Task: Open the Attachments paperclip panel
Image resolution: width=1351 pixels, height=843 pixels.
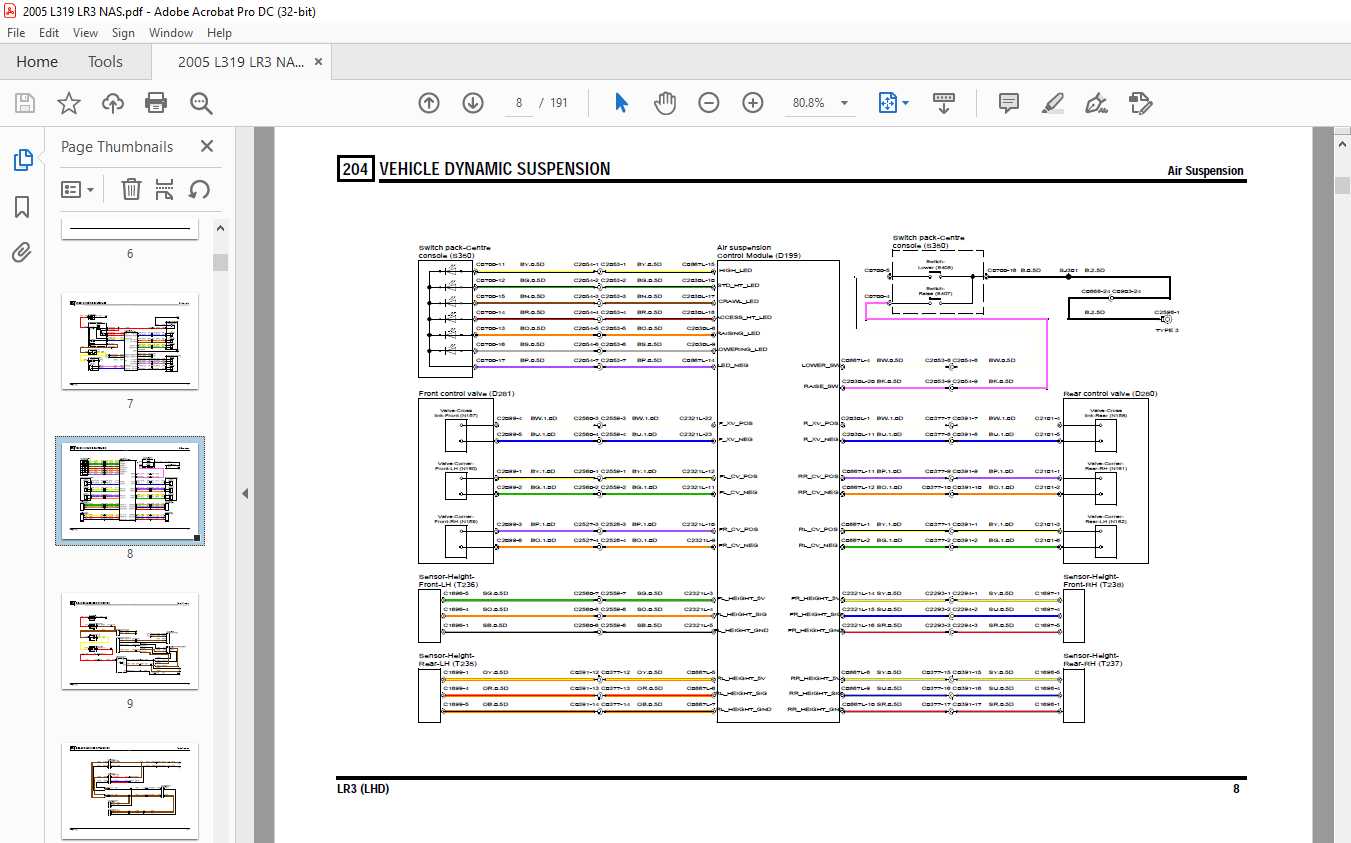Action: pos(22,252)
